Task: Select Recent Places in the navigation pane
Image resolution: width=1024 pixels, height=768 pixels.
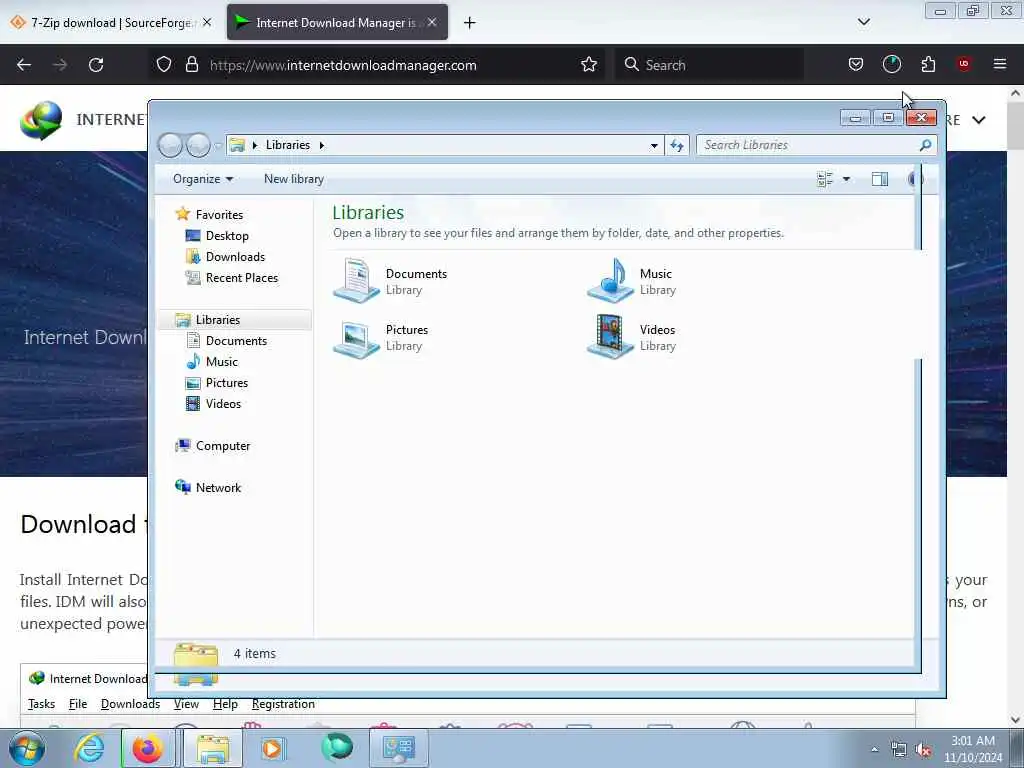Action: click(x=242, y=278)
